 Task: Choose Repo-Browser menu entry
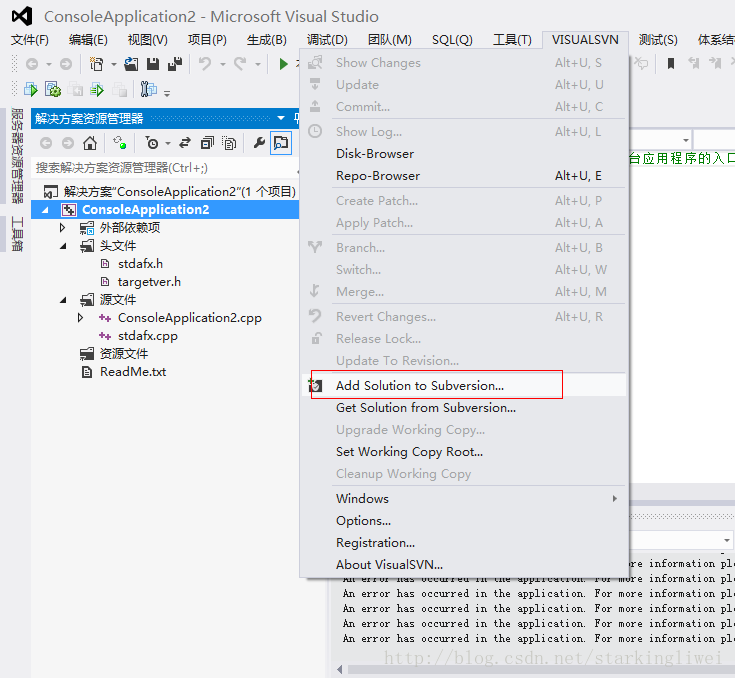click(x=463, y=176)
